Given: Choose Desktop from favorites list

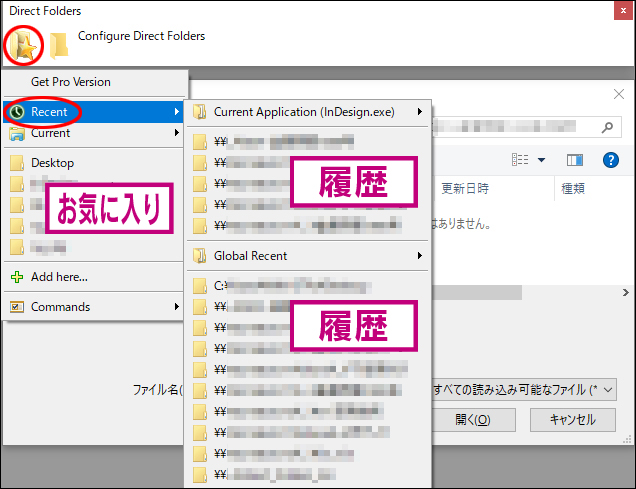Looking at the screenshot, I should (x=94, y=163).
